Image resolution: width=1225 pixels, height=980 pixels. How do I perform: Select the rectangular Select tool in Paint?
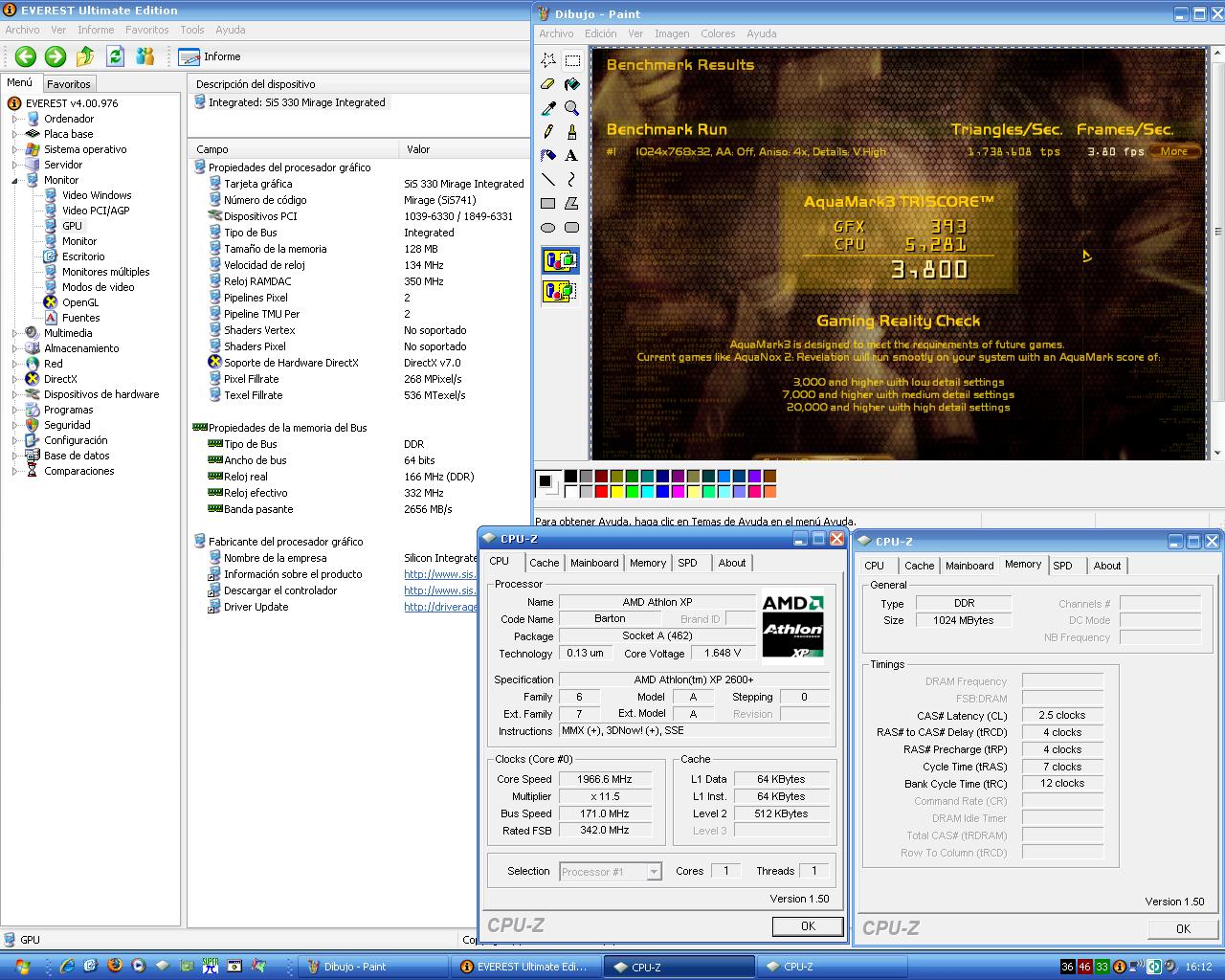(572, 60)
